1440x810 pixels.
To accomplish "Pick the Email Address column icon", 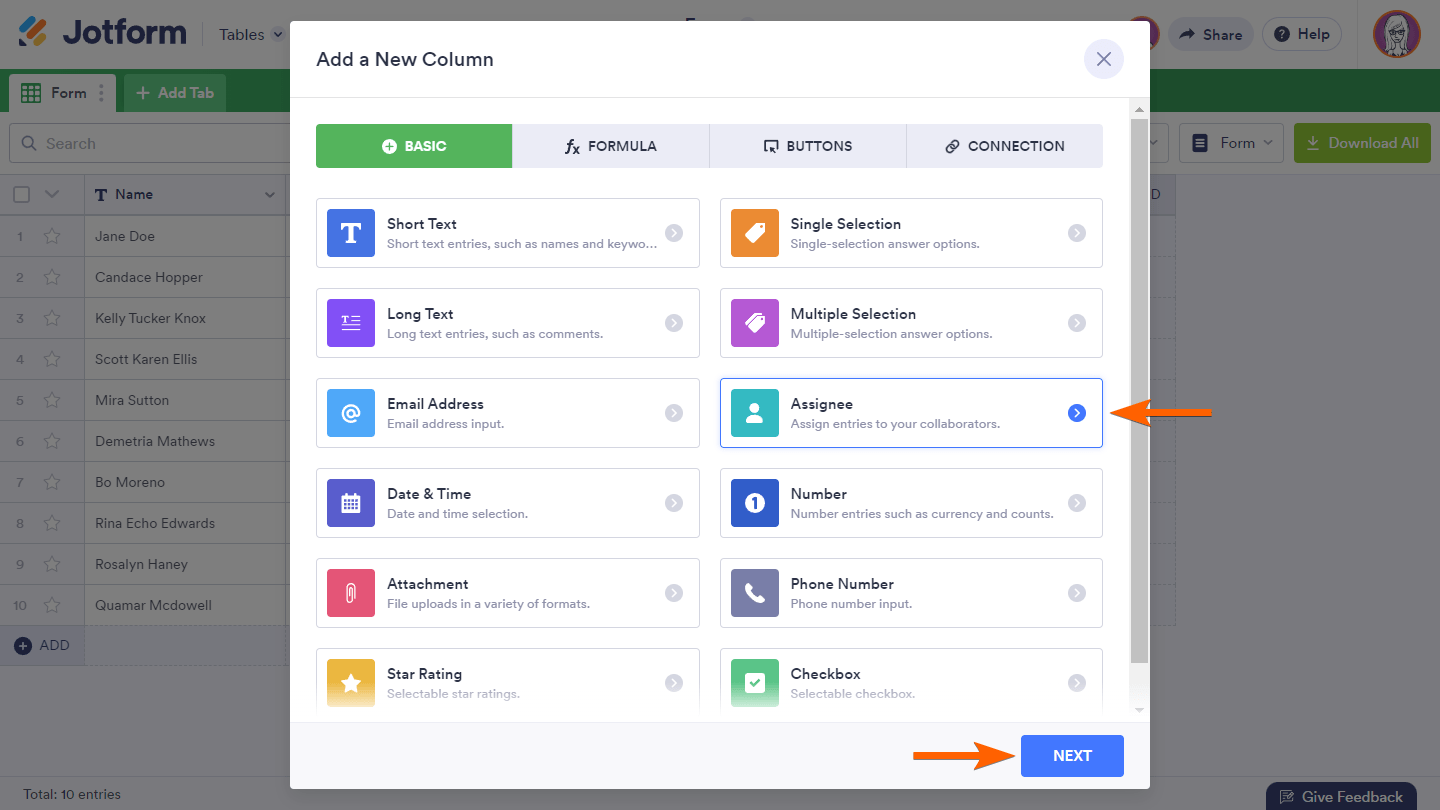I will [x=351, y=413].
